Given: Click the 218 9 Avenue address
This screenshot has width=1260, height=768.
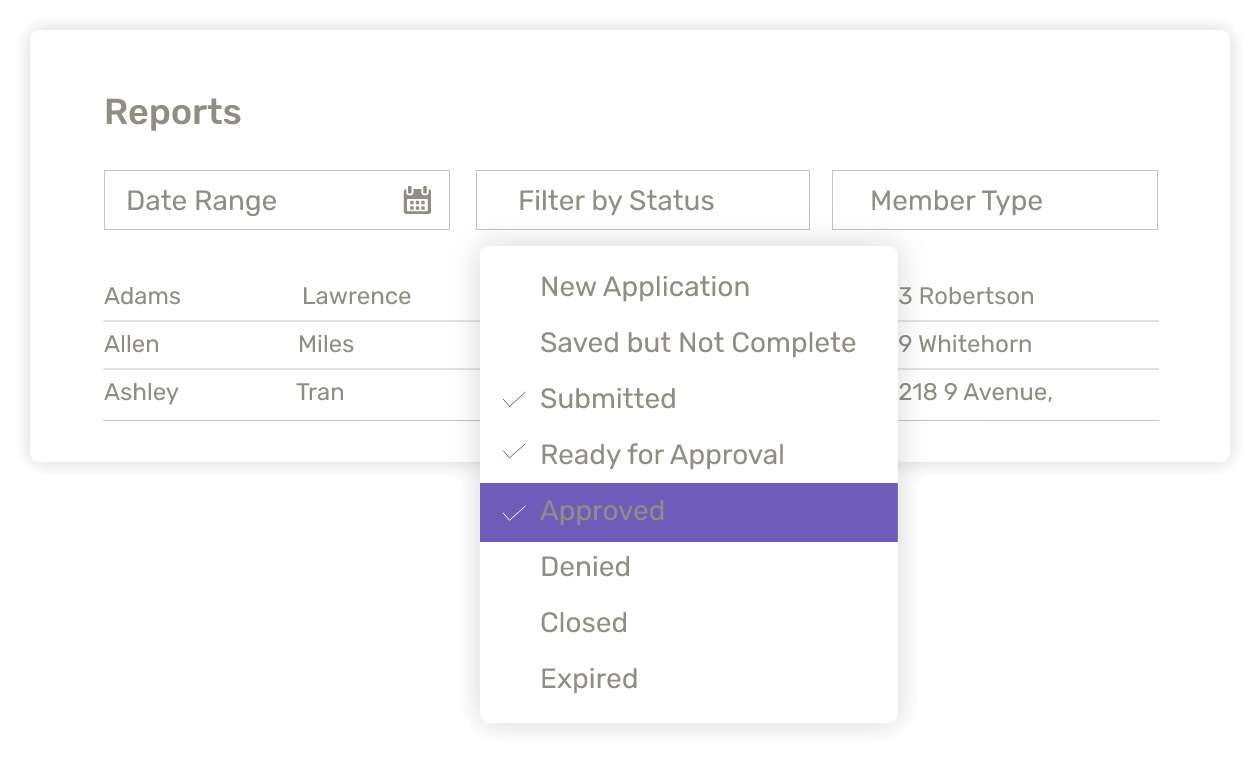Looking at the screenshot, I should coord(975,392).
